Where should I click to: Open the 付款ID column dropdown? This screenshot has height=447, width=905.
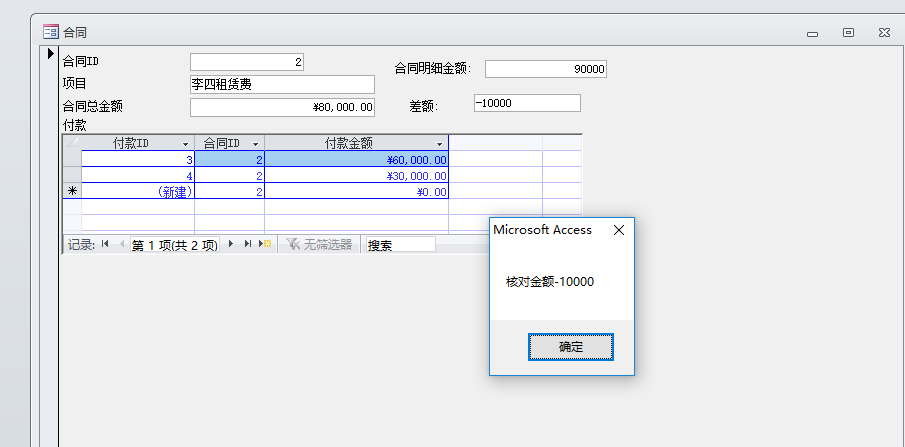tap(185, 144)
